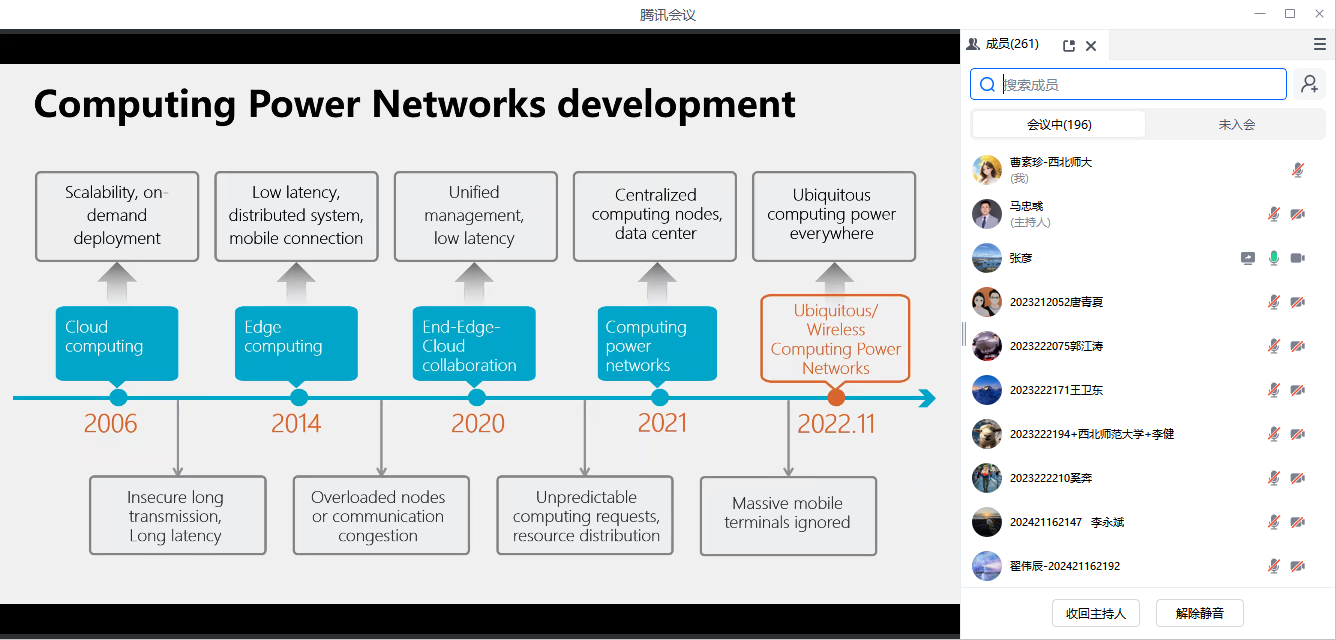Screen dimensions: 1336x640
Task: Click camera-off icon for 2023222171王卫东
Action: 1298,390
